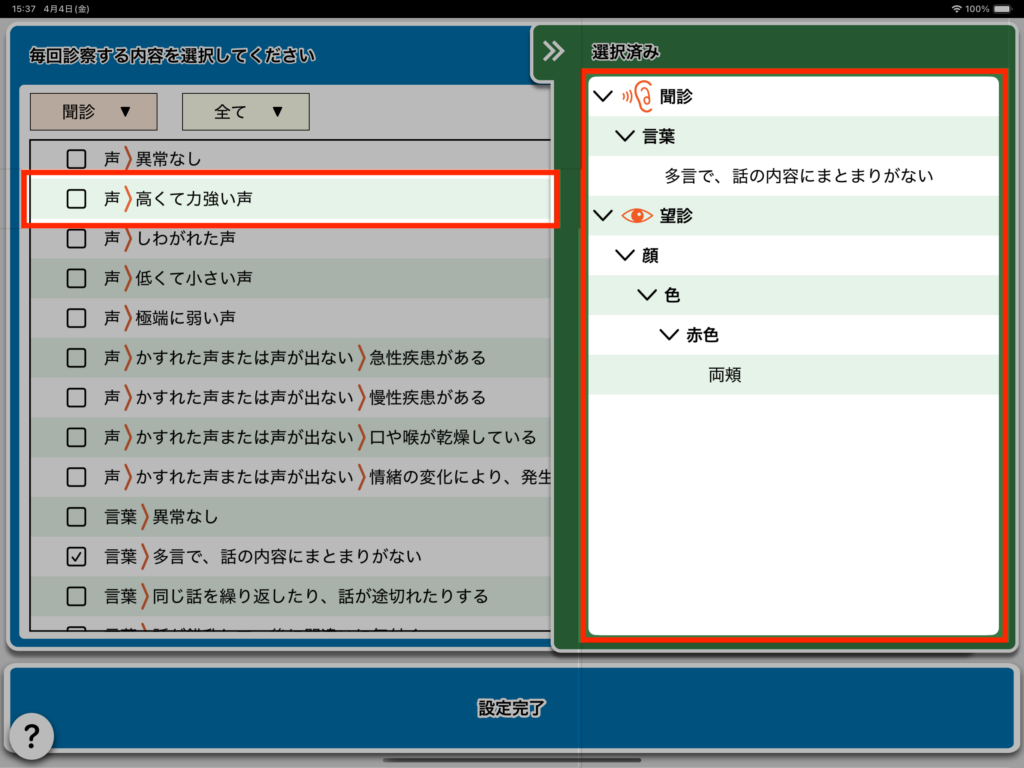This screenshot has height=768, width=1024.
Task: Collapse the 色 tree node
Action: [x=647, y=295]
